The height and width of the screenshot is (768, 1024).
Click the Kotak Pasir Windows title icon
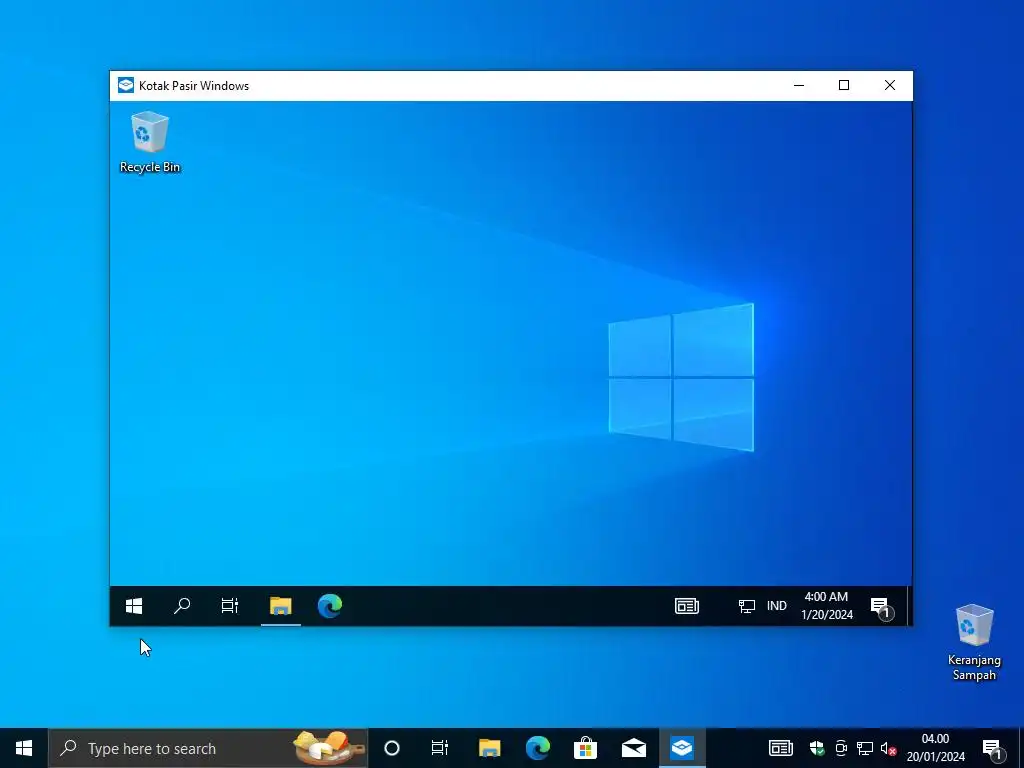[125, 86]
